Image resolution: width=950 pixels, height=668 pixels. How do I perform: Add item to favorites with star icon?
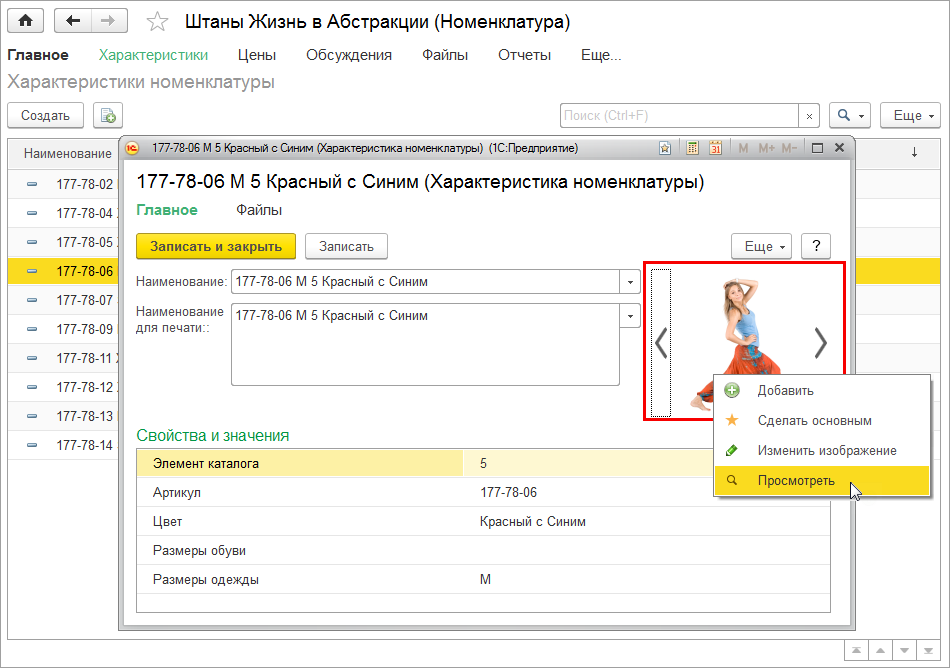157,21
